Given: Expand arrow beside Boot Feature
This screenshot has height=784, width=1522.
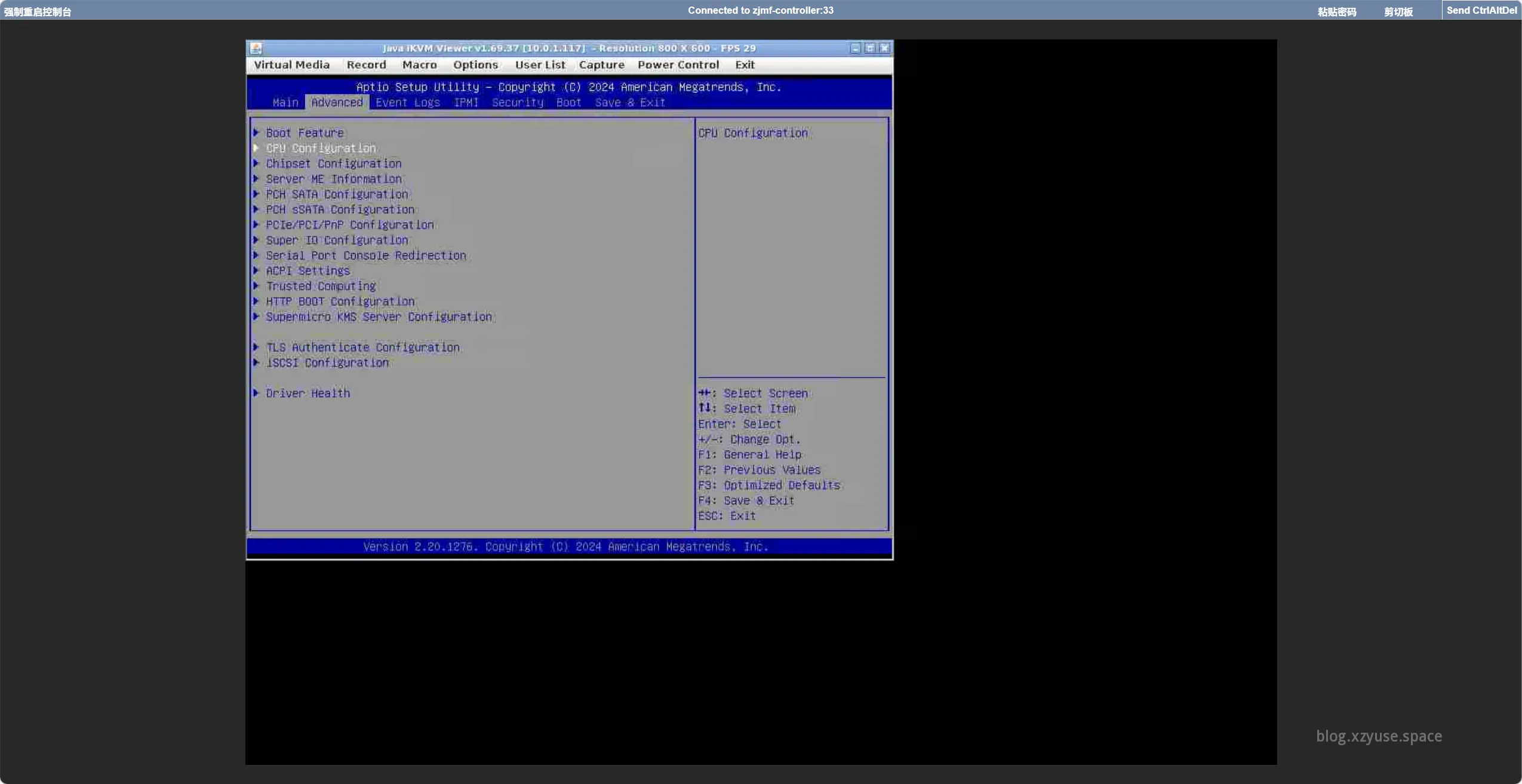Looking at the screenshot, I should [x=256, y=133].
